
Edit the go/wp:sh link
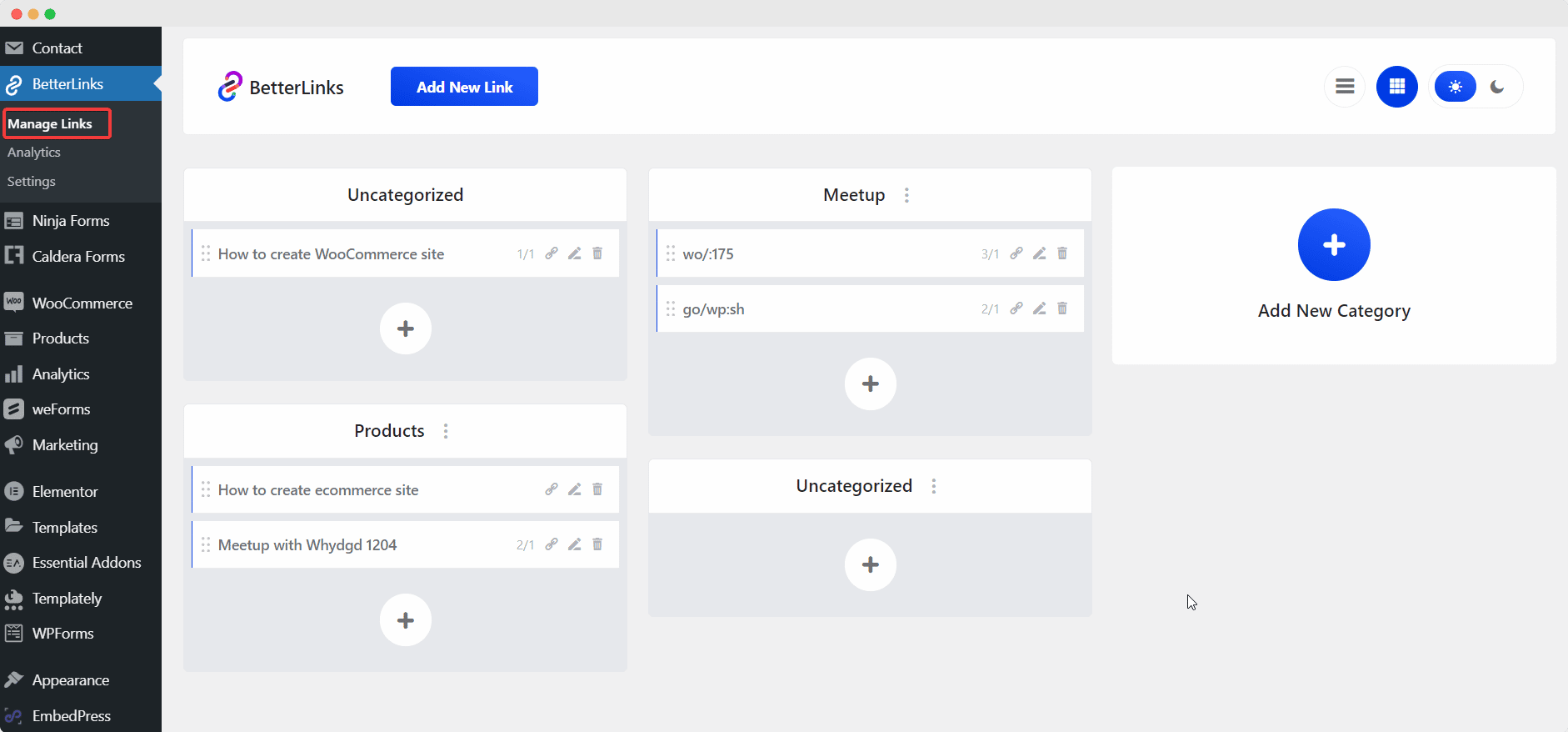coord(1040,308)
